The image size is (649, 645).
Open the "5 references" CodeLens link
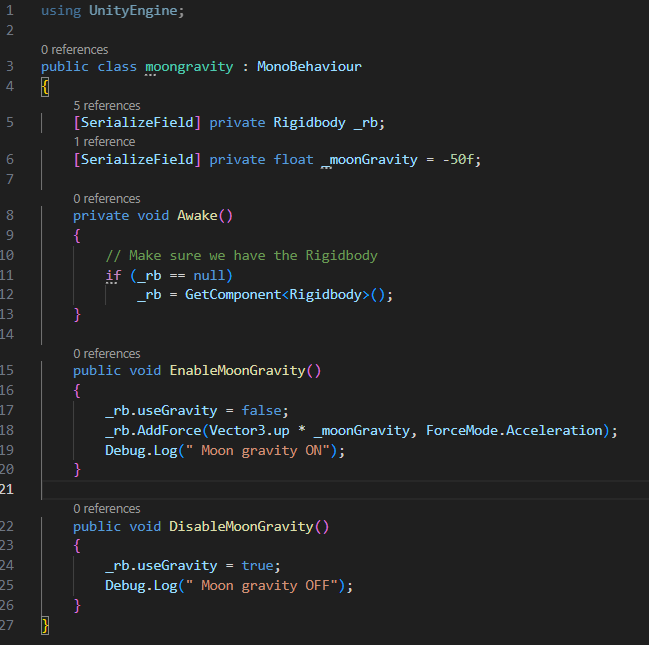pos(106,105)
